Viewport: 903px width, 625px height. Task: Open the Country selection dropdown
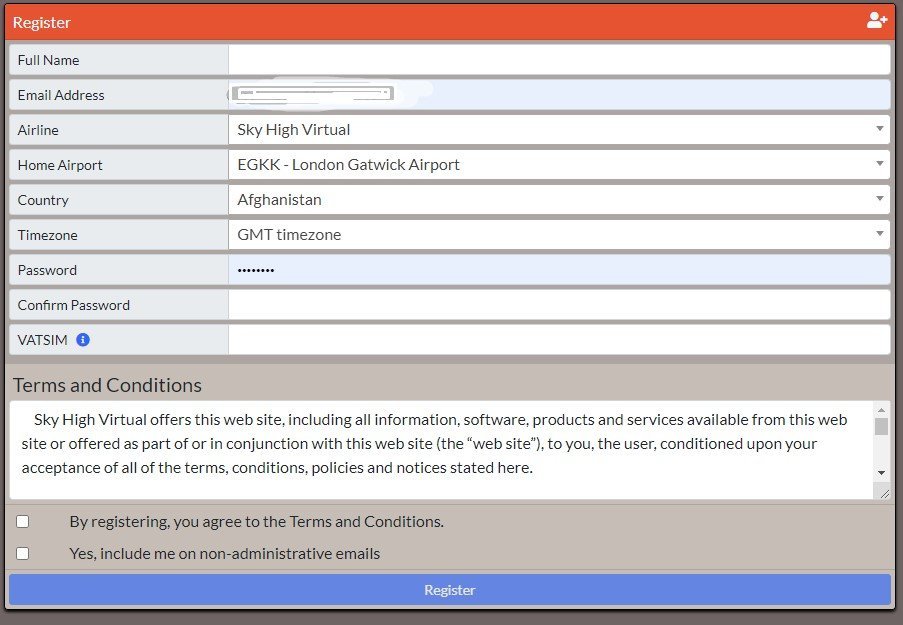(880, 199)
